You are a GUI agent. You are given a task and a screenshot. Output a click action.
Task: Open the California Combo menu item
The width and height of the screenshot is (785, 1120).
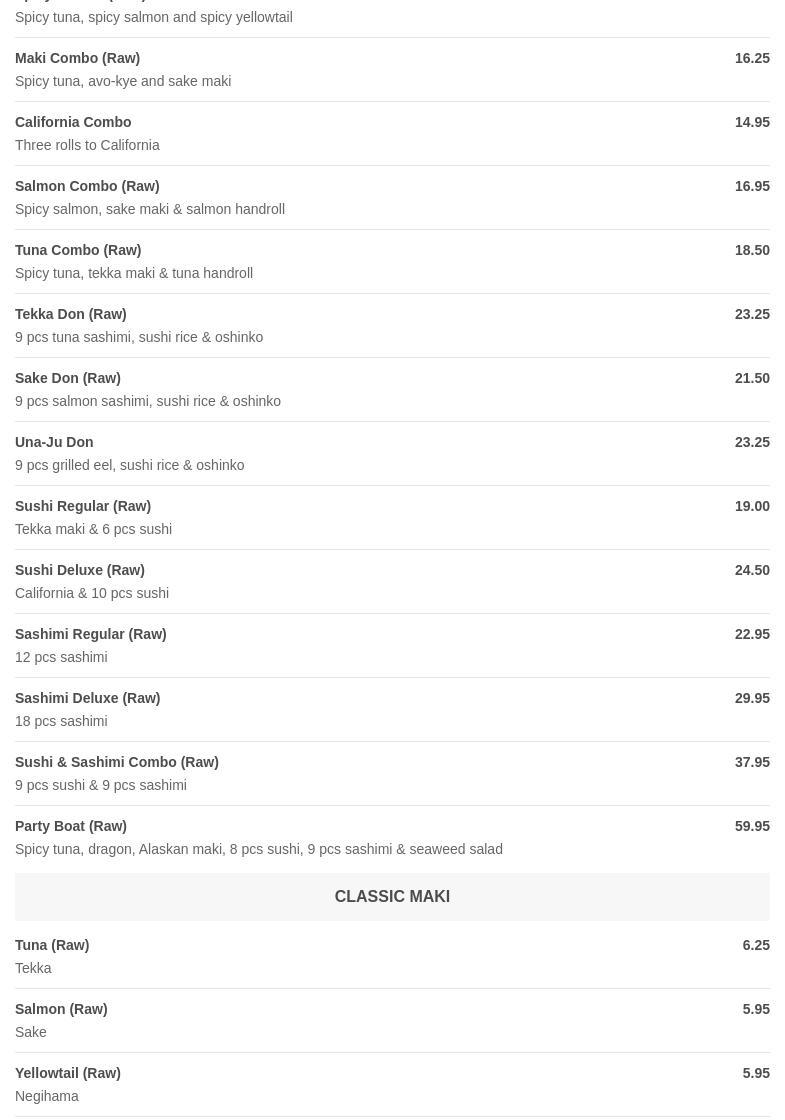(x=392, y=134)
